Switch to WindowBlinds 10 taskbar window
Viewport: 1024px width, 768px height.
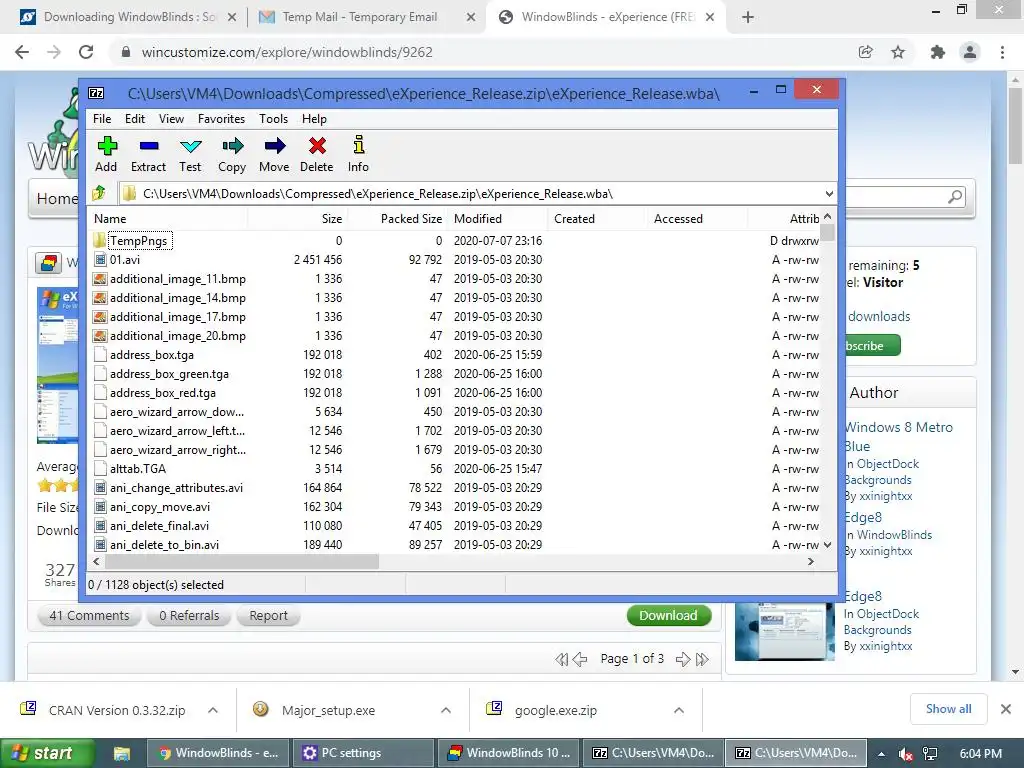point(509,753)
